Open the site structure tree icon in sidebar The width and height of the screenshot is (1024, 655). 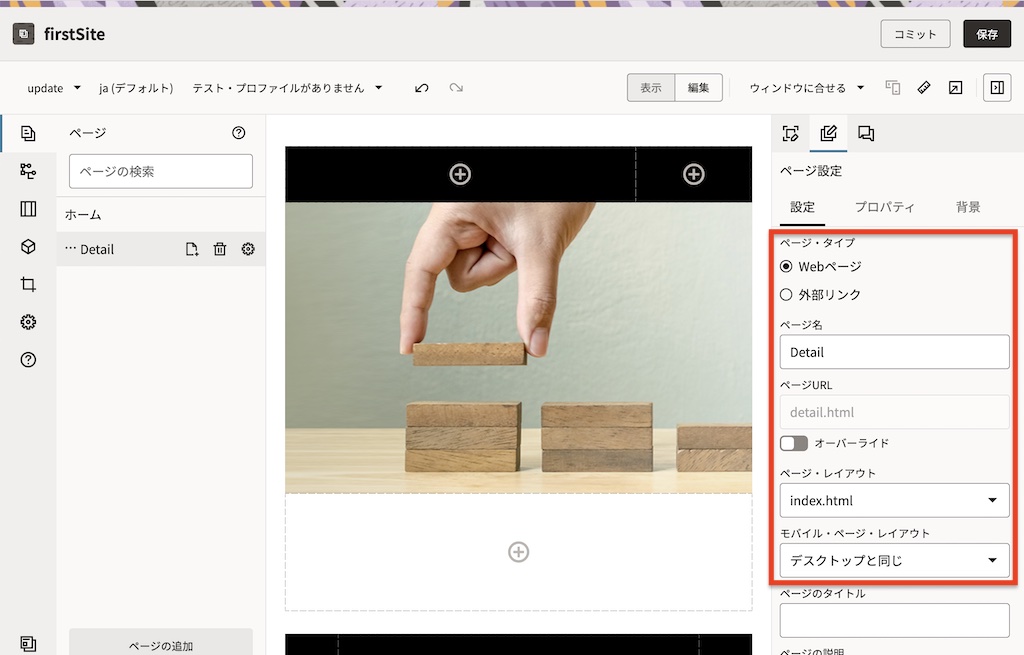coord(28,171)
